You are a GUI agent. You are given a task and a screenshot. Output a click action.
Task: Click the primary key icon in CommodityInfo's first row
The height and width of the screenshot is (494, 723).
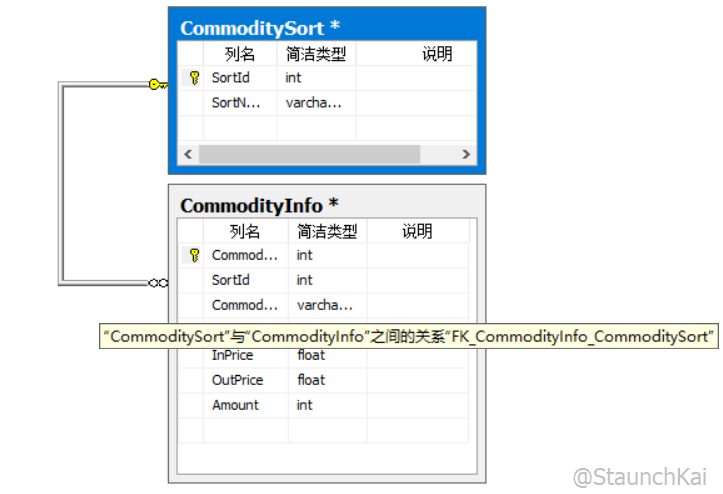194,255
